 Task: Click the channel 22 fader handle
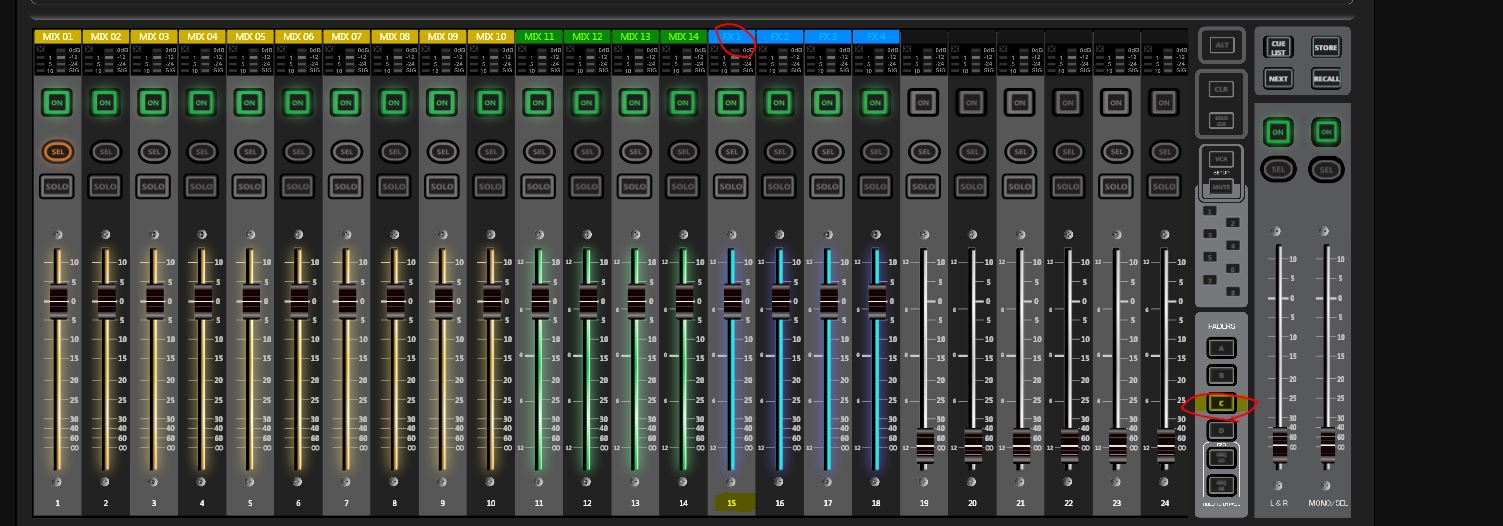(1068, 444)
